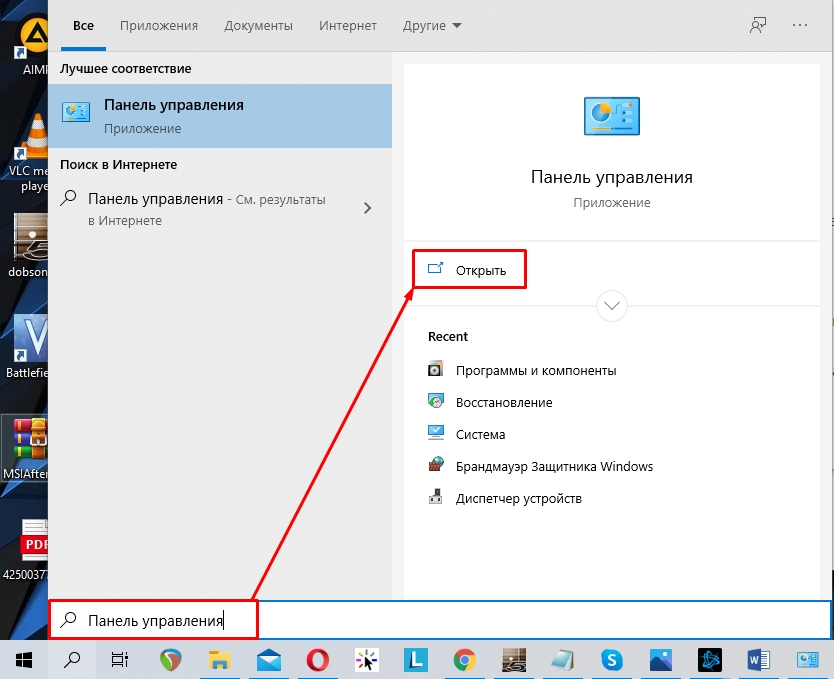Select the Интернет search tab

pos(347,25)
